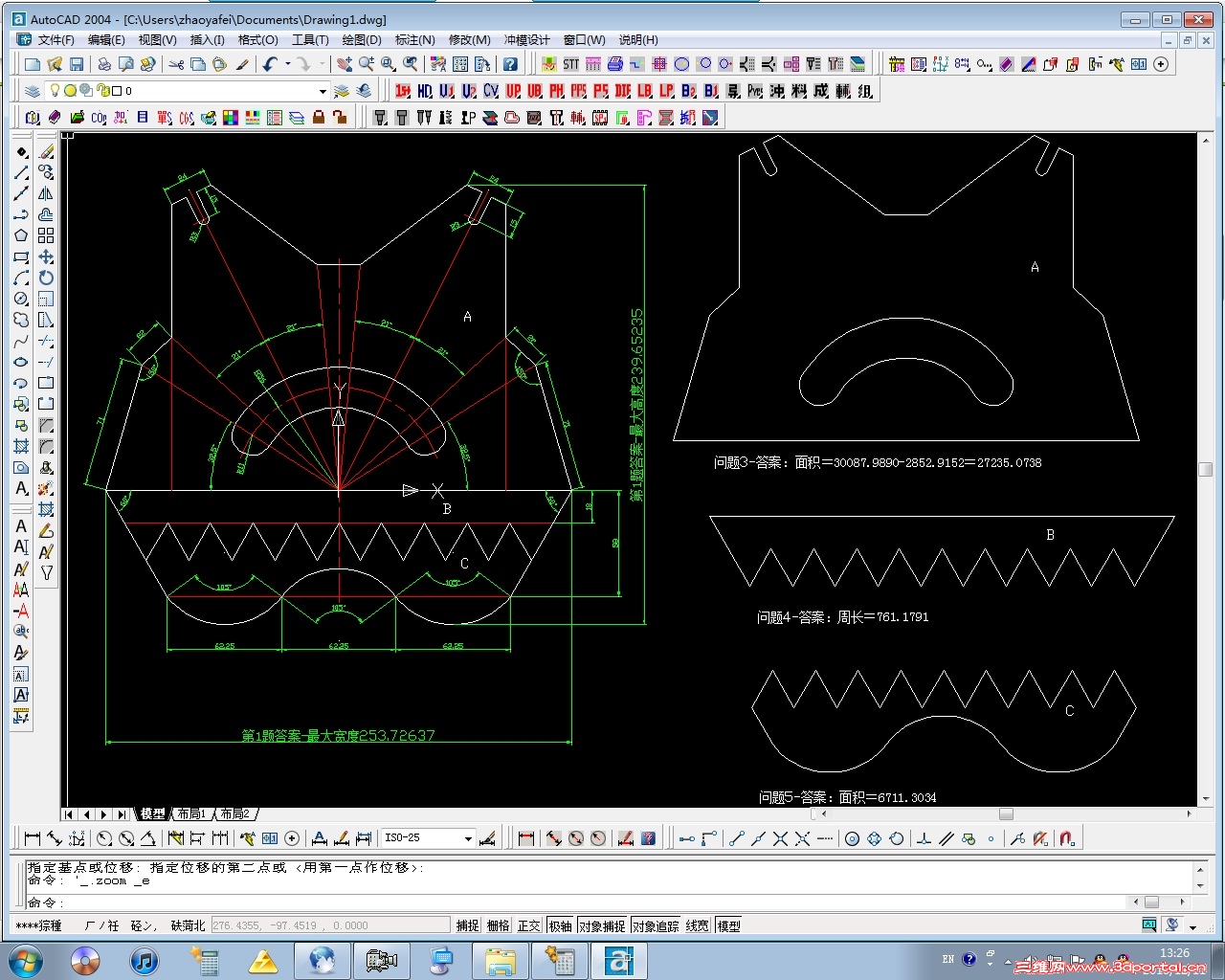Screen dimensions: 1225x980
Task: Switch to the 布局2 layout tab
Action: (x=234, y=813)
